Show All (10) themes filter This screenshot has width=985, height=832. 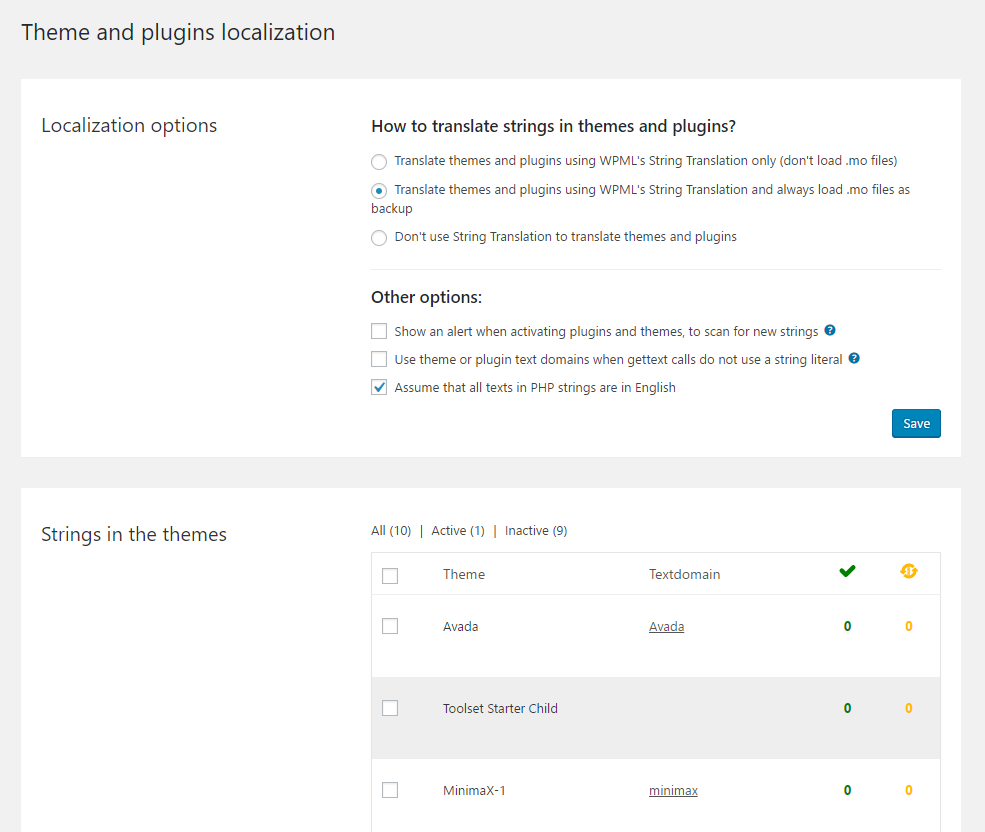[x=391, y=531]
